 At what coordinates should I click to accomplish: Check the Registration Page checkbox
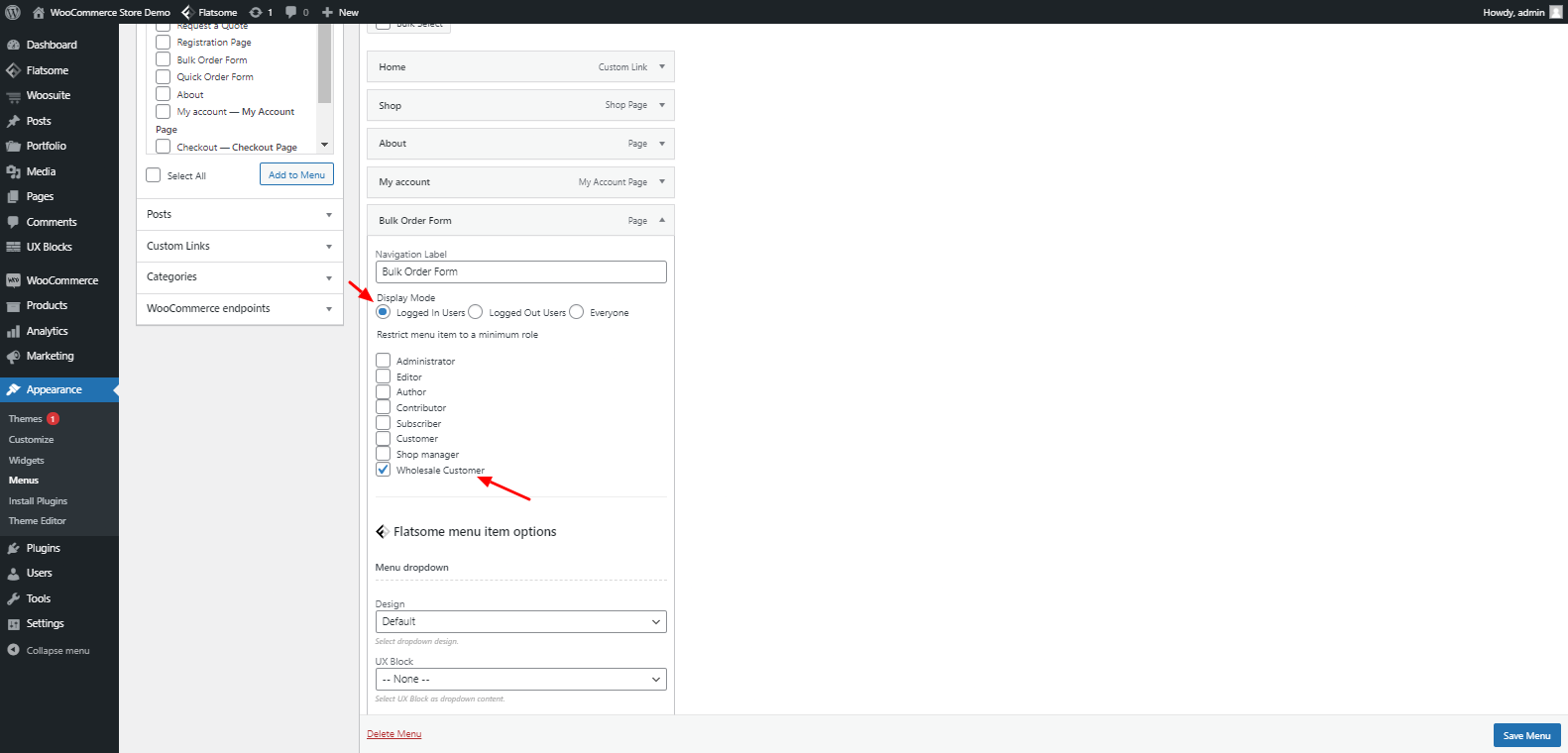coord(163,42)
